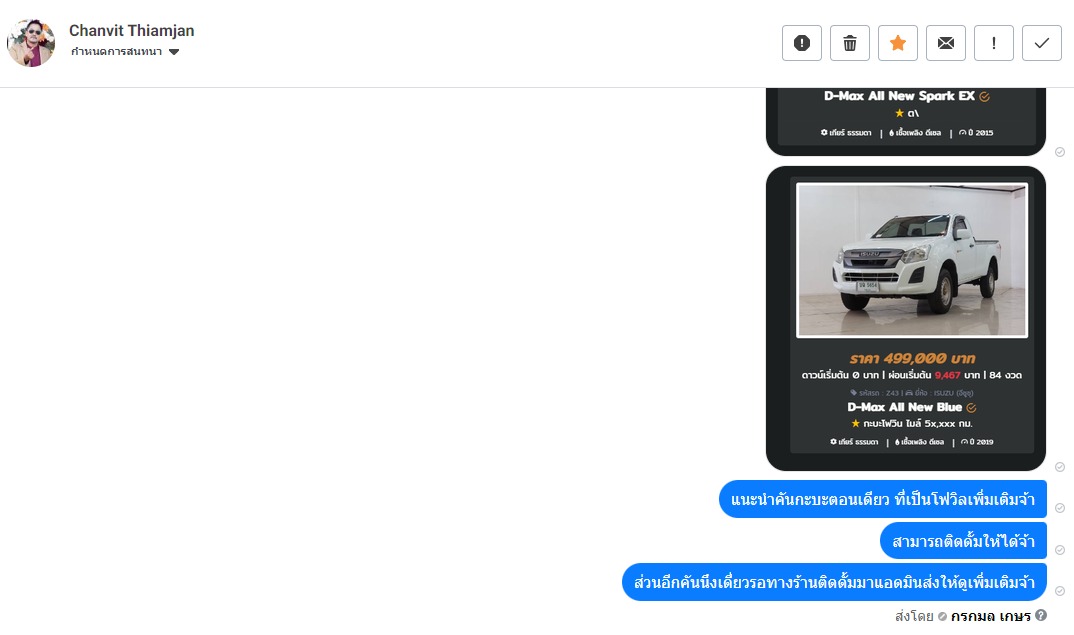Expand the arrow next to กำหนดการสนทนา
Screen dimensions: 1074x635
[x=174, y=52]
